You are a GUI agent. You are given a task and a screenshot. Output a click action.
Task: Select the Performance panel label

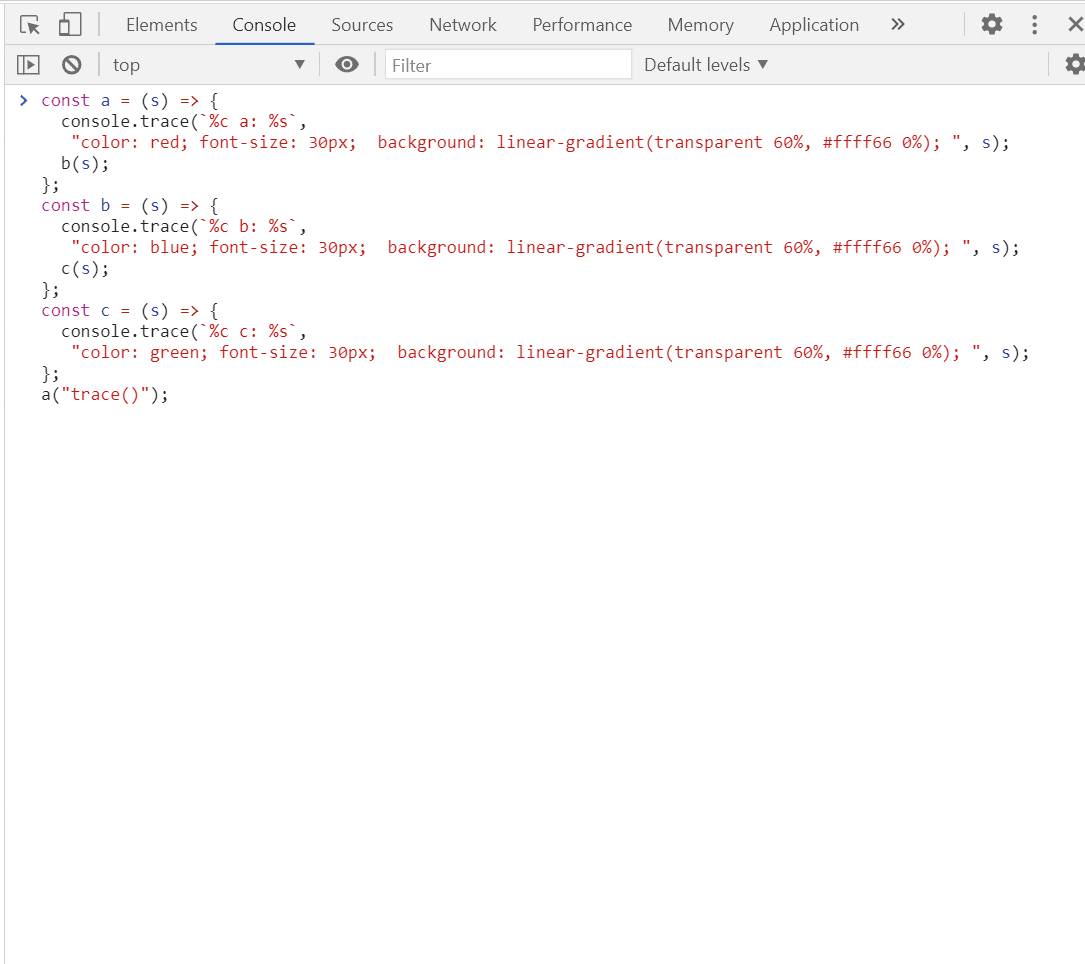tap(582, 24)
